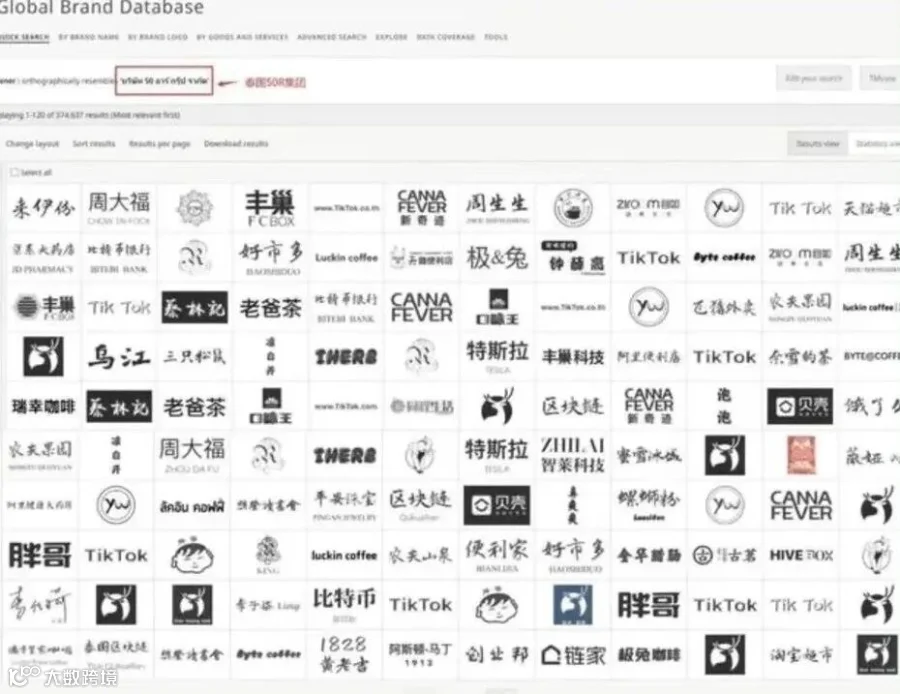This screenshot has width=900, height=694.
Task: Expand the Results per page options
Action: pyautogui.click(x=159, y=144)
